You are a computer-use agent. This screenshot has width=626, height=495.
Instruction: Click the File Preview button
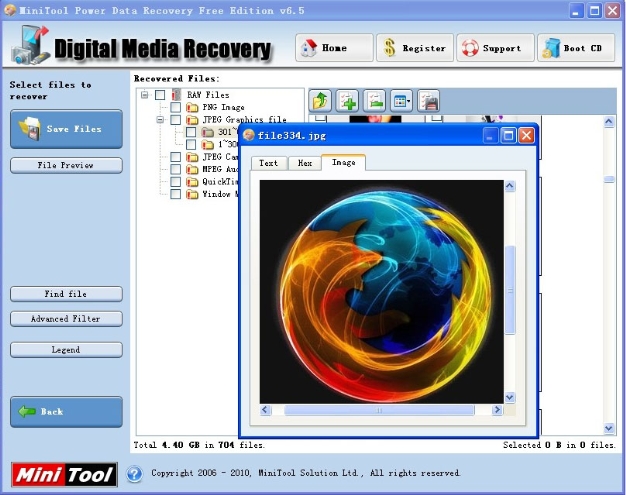[x=66, y=165]
